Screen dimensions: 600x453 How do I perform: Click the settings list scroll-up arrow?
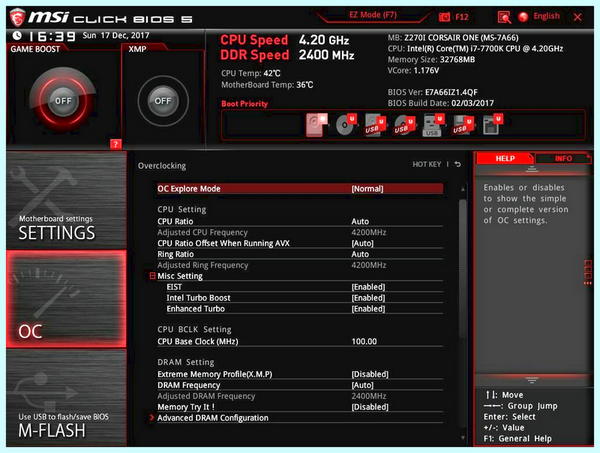[x=463, y=189]
